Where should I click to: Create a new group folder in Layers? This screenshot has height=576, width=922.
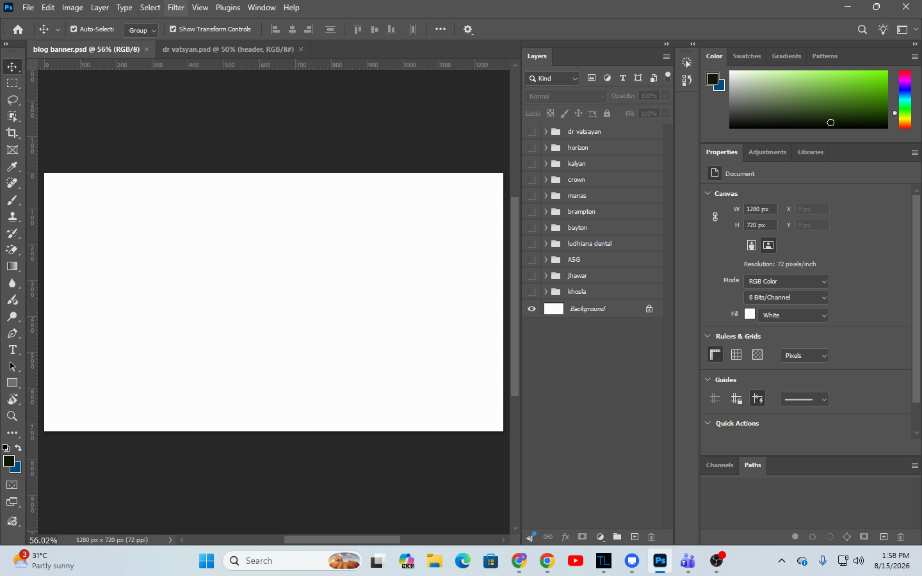[x=617, y=537]
